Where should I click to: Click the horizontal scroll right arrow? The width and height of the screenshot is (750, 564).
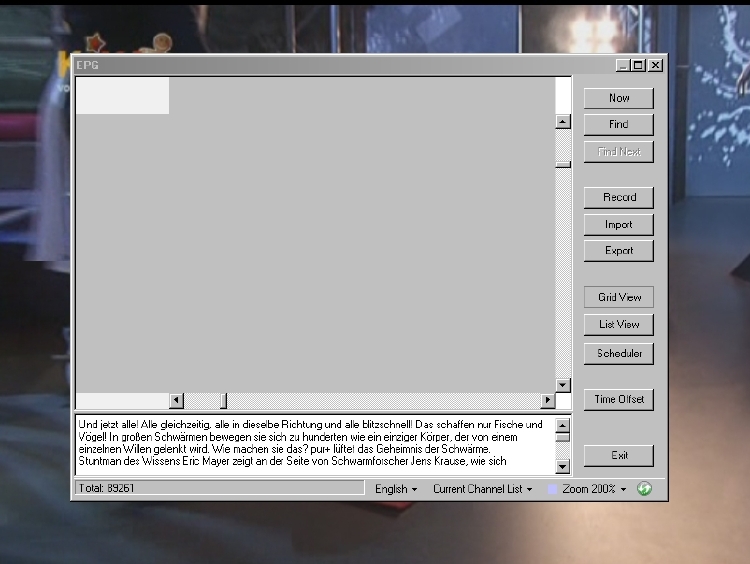tap(547, 401)
